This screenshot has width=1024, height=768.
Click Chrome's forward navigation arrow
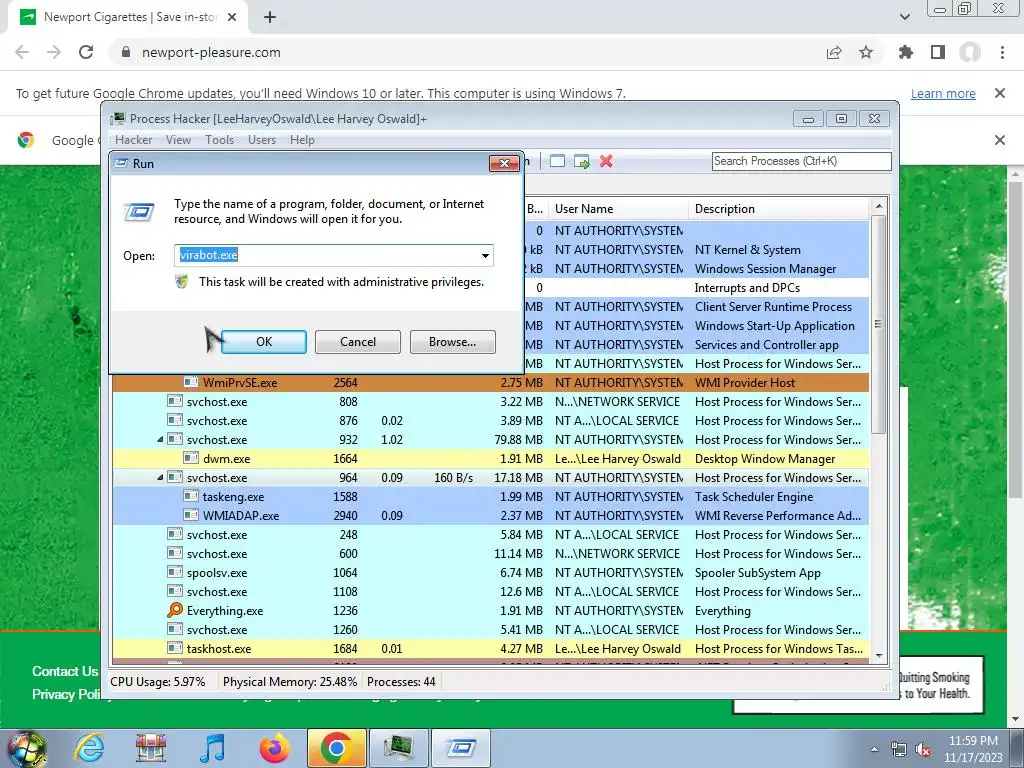(x=54, y=52)
